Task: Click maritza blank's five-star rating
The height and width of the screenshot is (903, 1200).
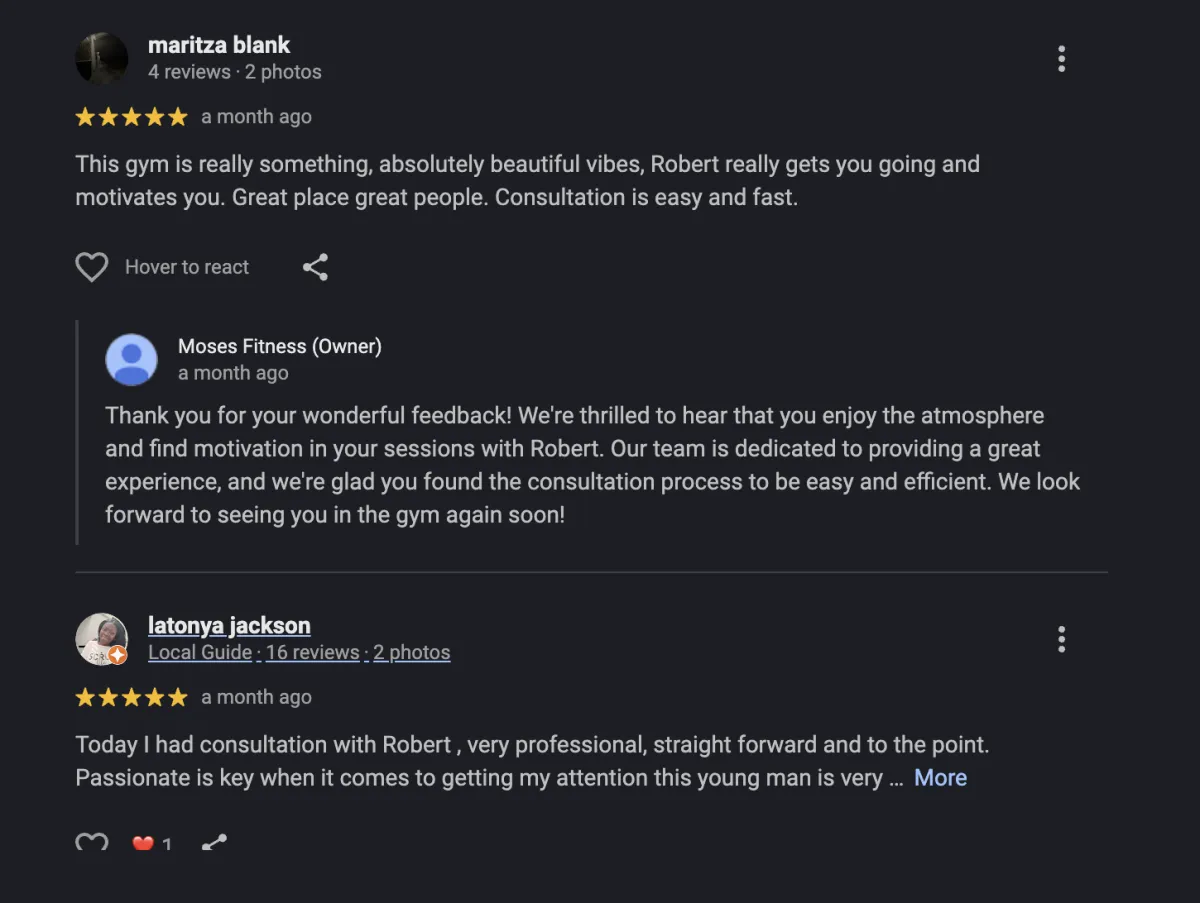Action: click(131, 117)
